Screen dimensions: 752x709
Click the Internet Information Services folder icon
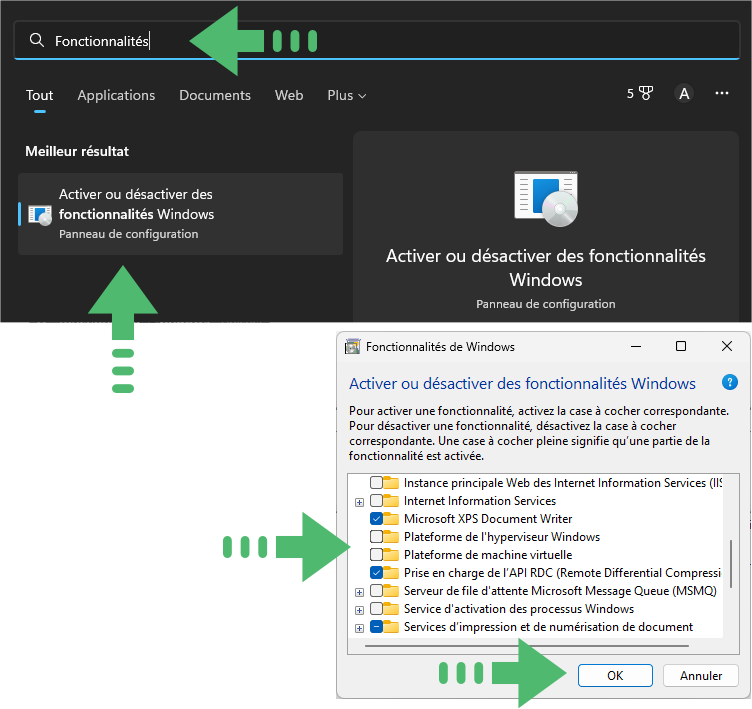[x=391, y=501]
